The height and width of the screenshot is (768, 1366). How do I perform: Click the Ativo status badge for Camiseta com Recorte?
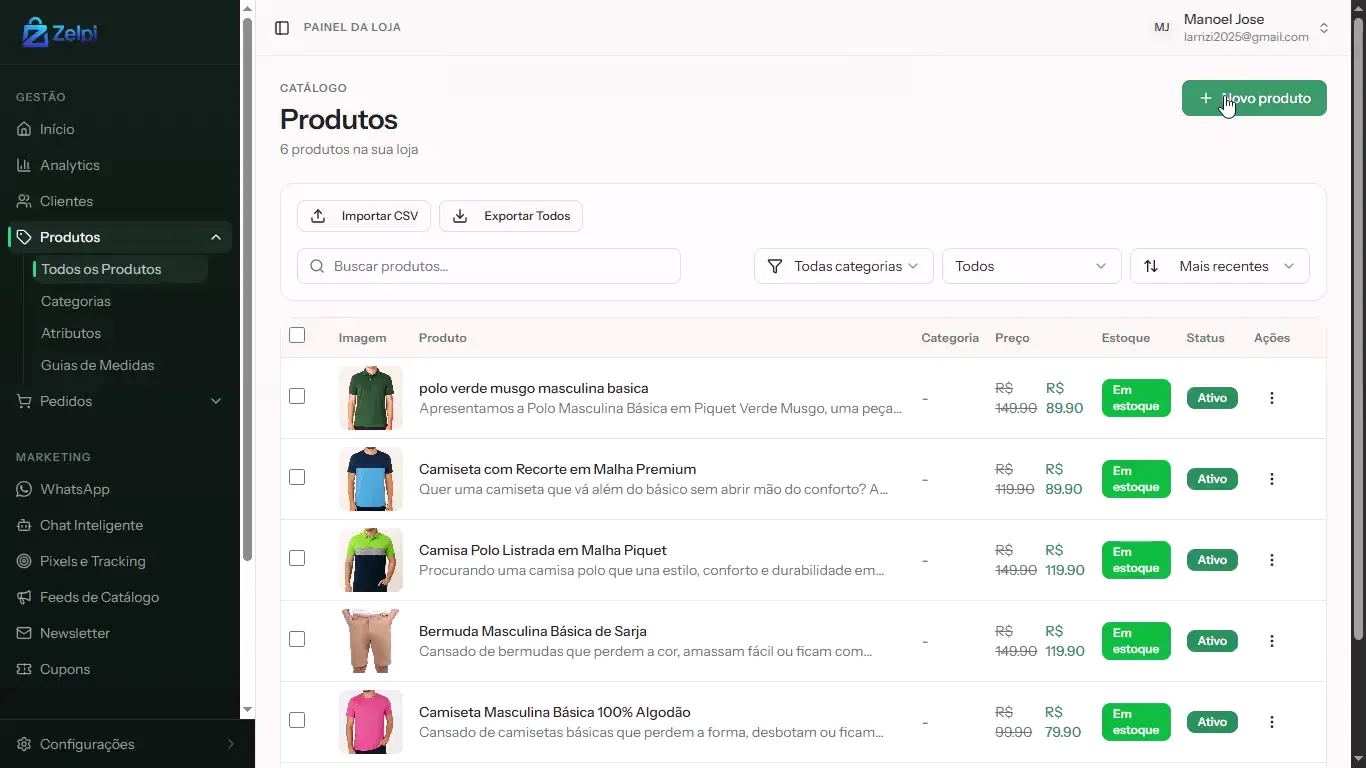click(x=1212, y=479)
